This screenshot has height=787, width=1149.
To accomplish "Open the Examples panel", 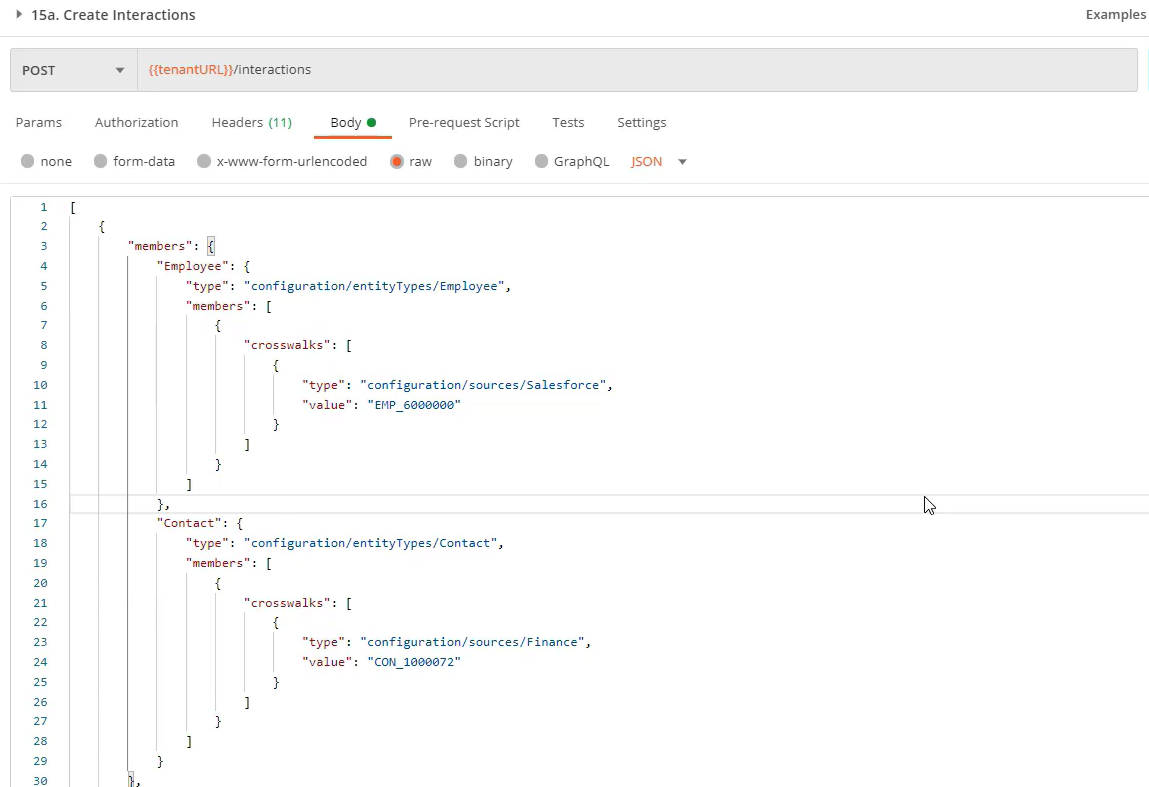I will pyautogui.click(x=1114, y=14).
